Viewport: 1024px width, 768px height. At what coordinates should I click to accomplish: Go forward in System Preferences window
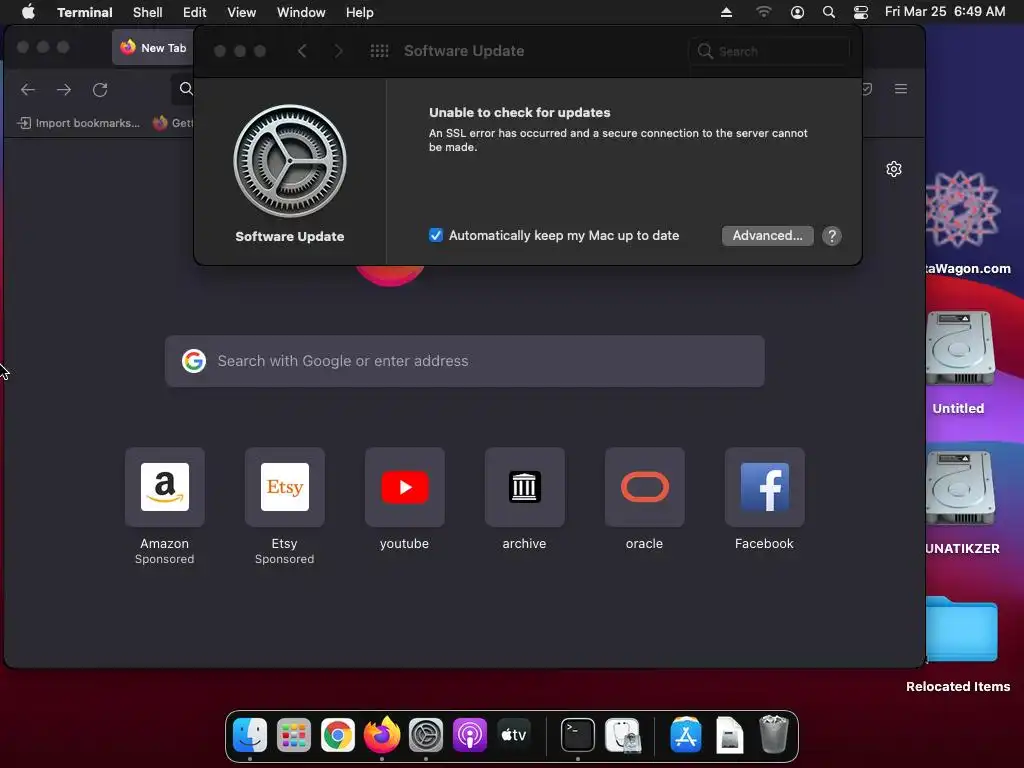coord(338,51)
